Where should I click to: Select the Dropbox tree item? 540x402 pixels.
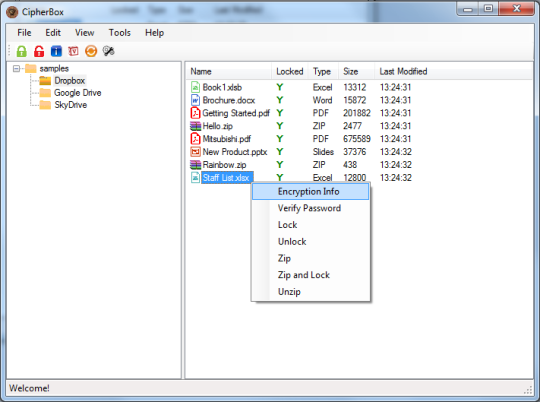coord(70,81)
